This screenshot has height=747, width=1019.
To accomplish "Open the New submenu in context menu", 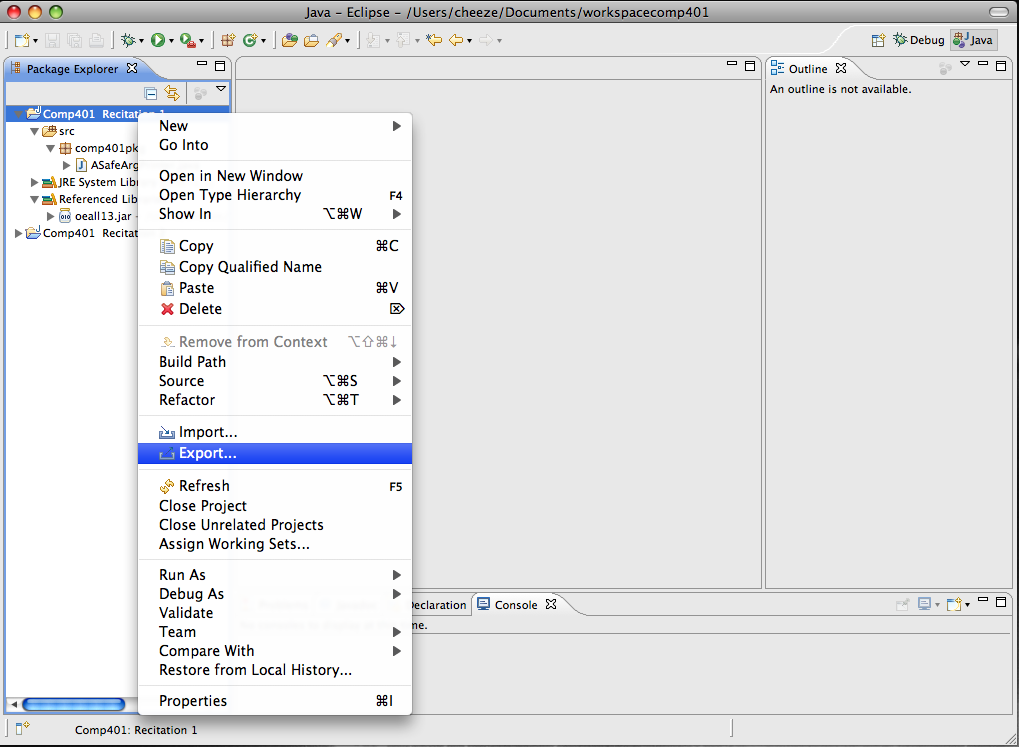I will click(x=275, y=125).
